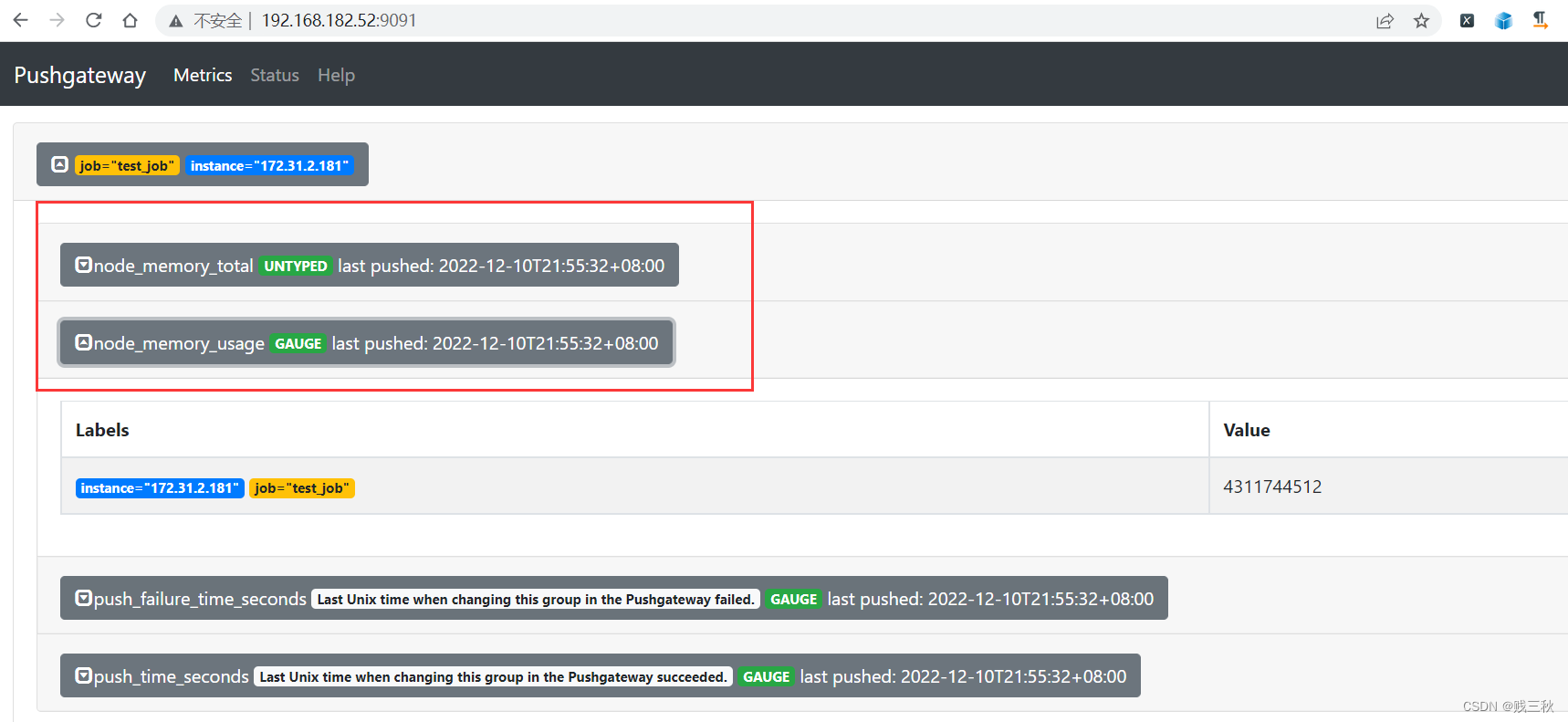Open the Status nav tab
Viewport: 1568px width, 722px height.
coord(275,75)
